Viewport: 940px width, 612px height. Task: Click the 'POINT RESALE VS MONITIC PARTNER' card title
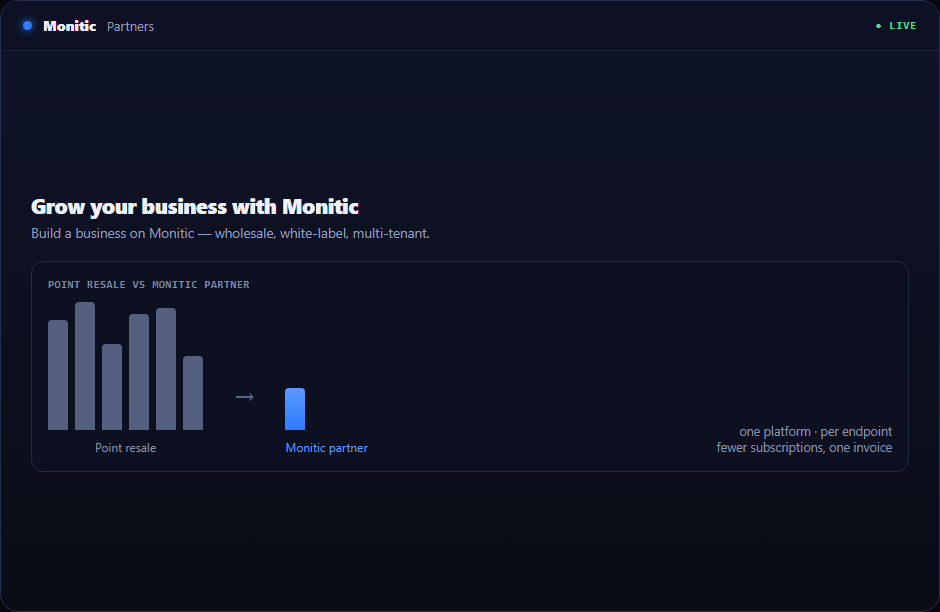(x=149, y=285)
